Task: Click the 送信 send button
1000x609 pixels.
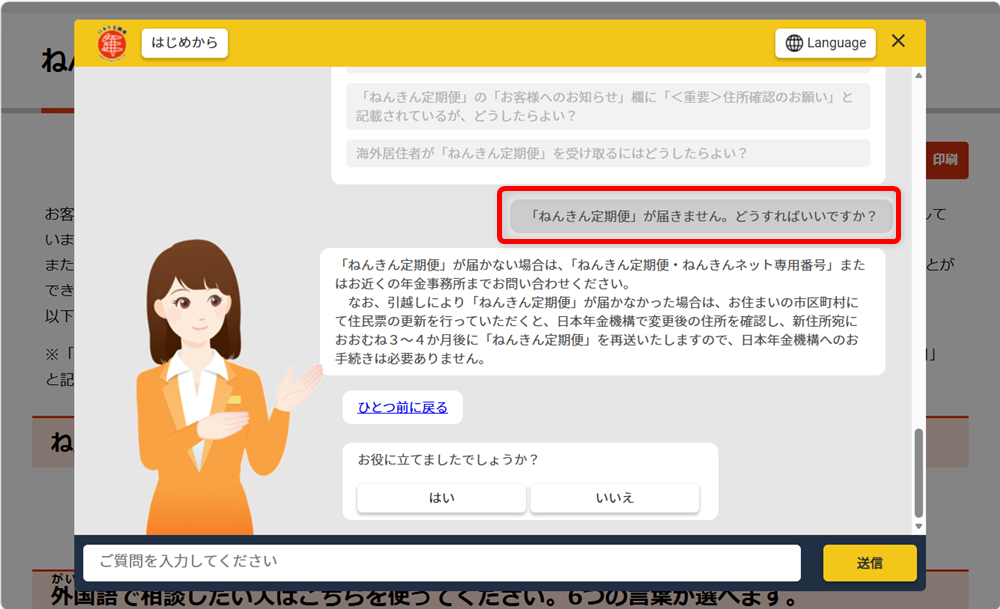Action: click(870, 562)
